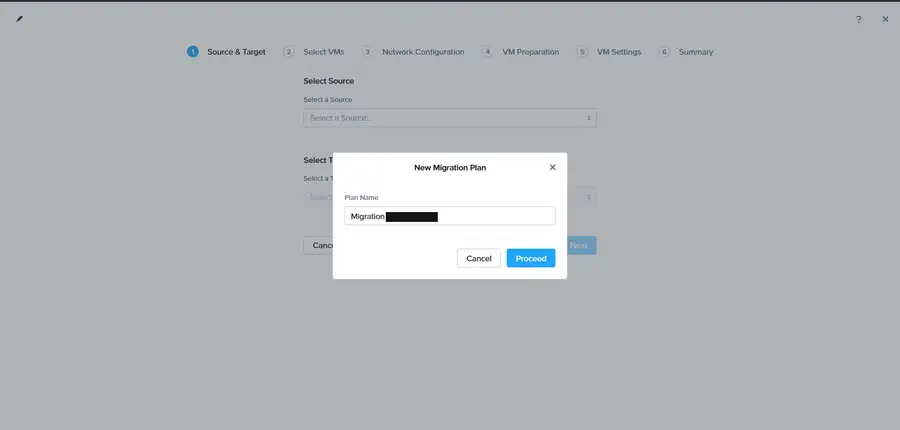Go to Network Configuration step
This screenshot has width=900, height=430.
pos(423,52)
